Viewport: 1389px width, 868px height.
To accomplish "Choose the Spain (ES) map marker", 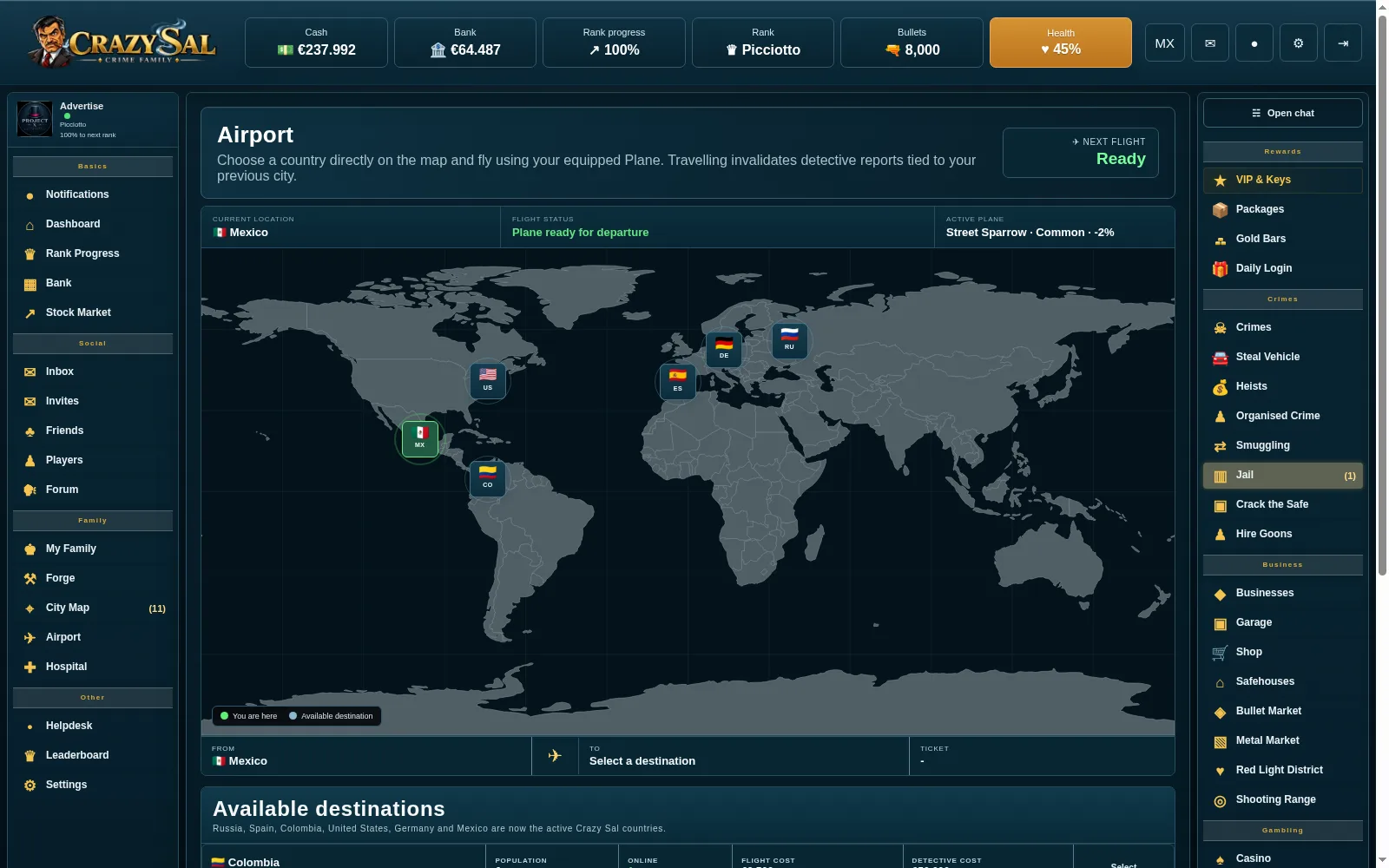I will coord(677,381).
